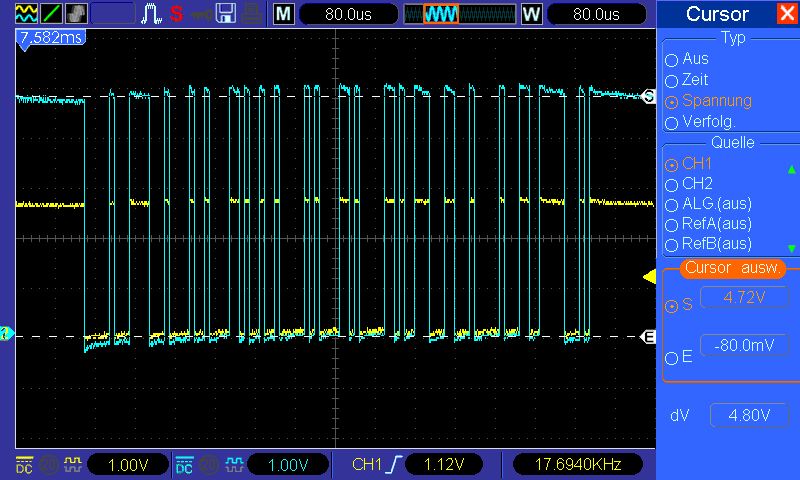Click the M main timebase icon
This screenshot has height=480, width=800.
284,14
